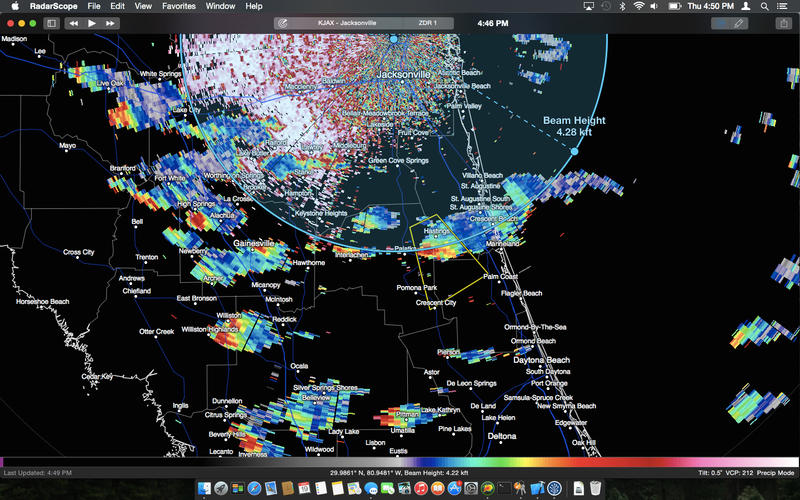
Task: Open the View menu
Action: tap(143, 6)
